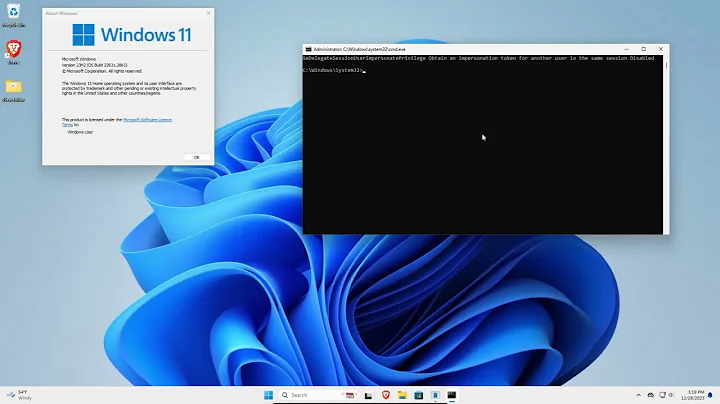
Task: Select the Brave desktop shortcut
Action: tap(13, 52)
